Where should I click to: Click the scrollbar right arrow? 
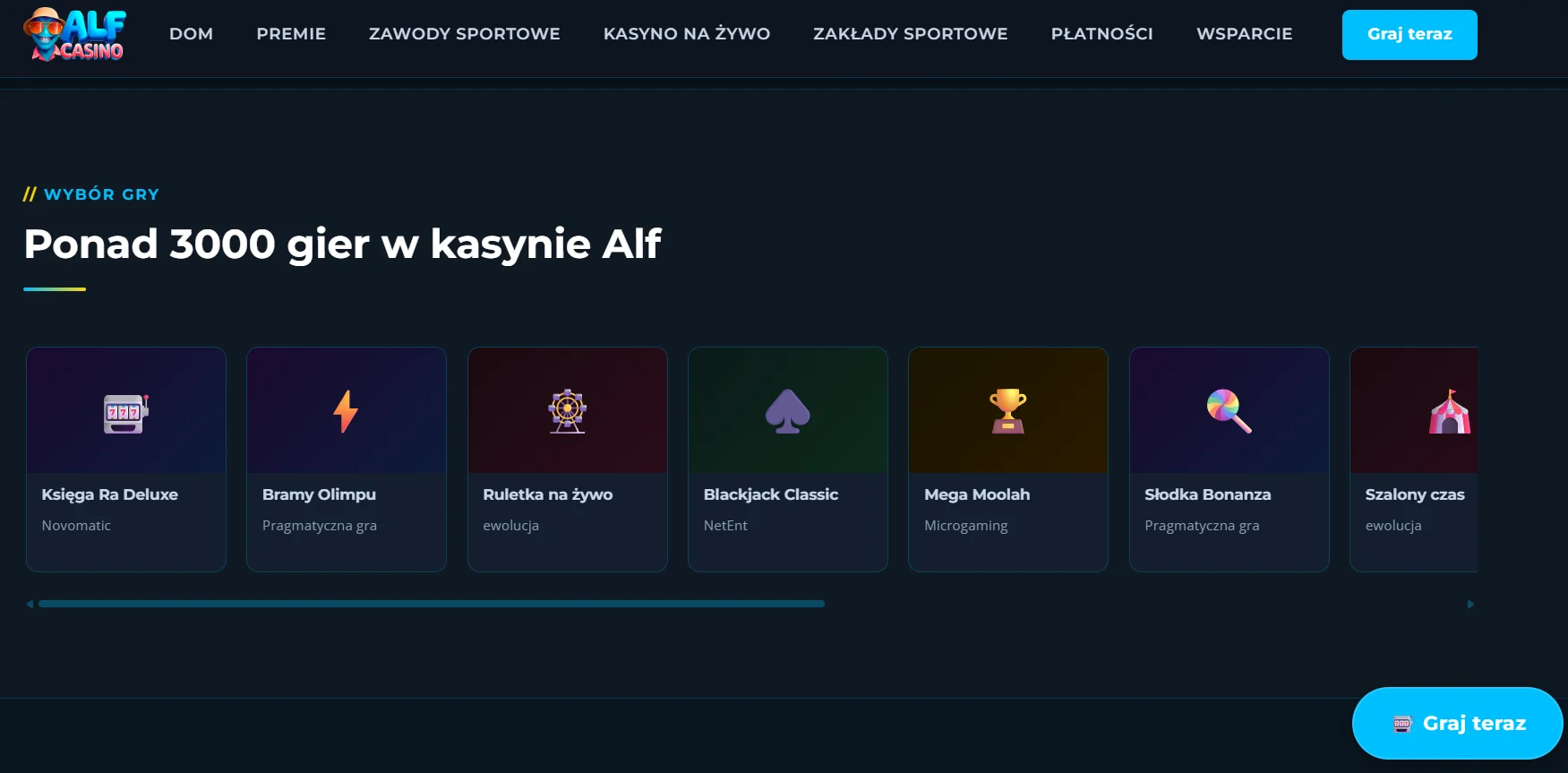[x=1470, y=604]
